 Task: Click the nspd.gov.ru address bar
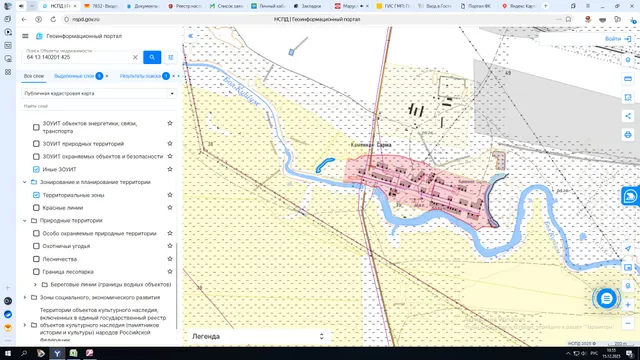86,19
